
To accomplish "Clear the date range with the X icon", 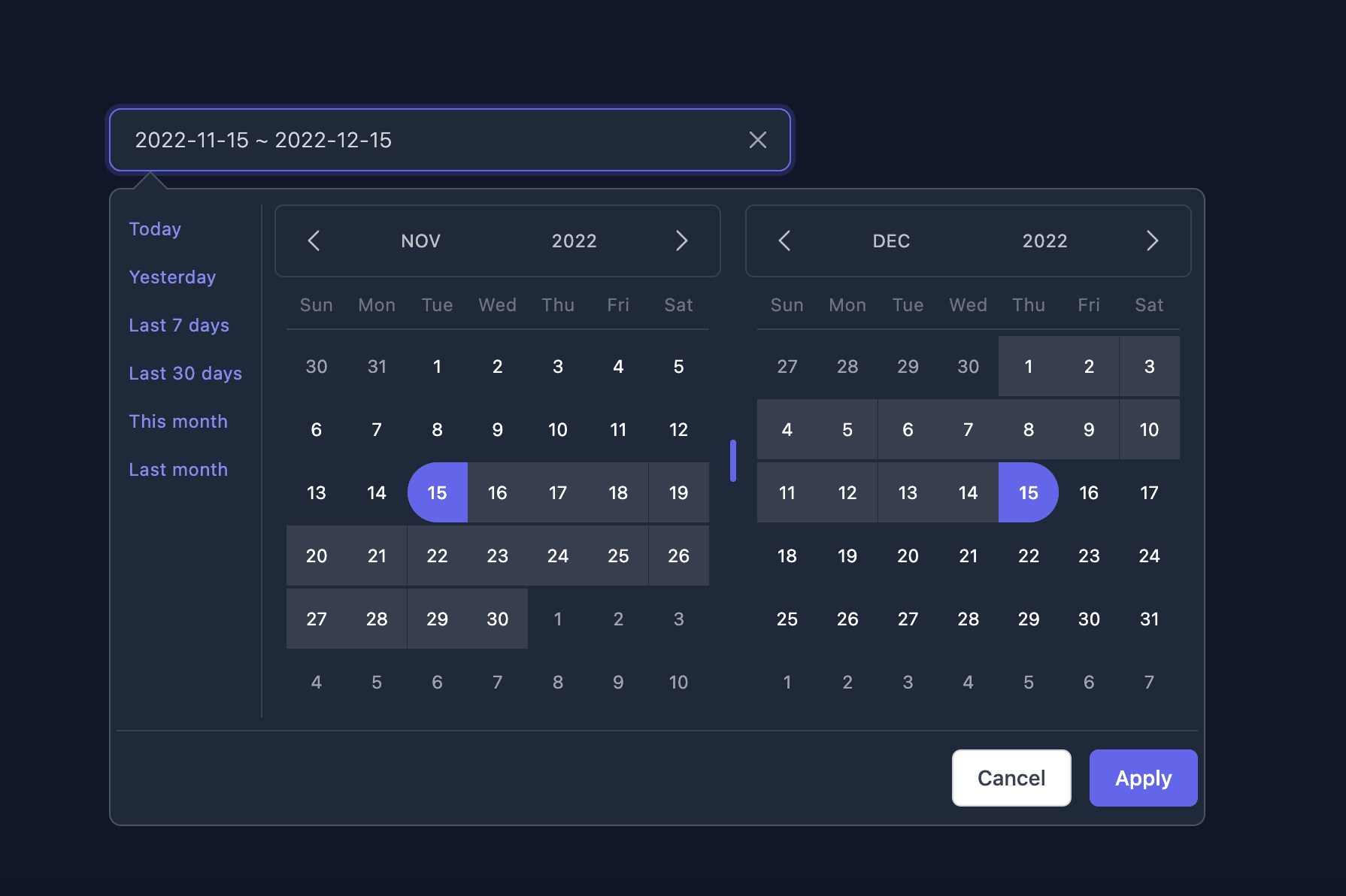I will 757,140.
